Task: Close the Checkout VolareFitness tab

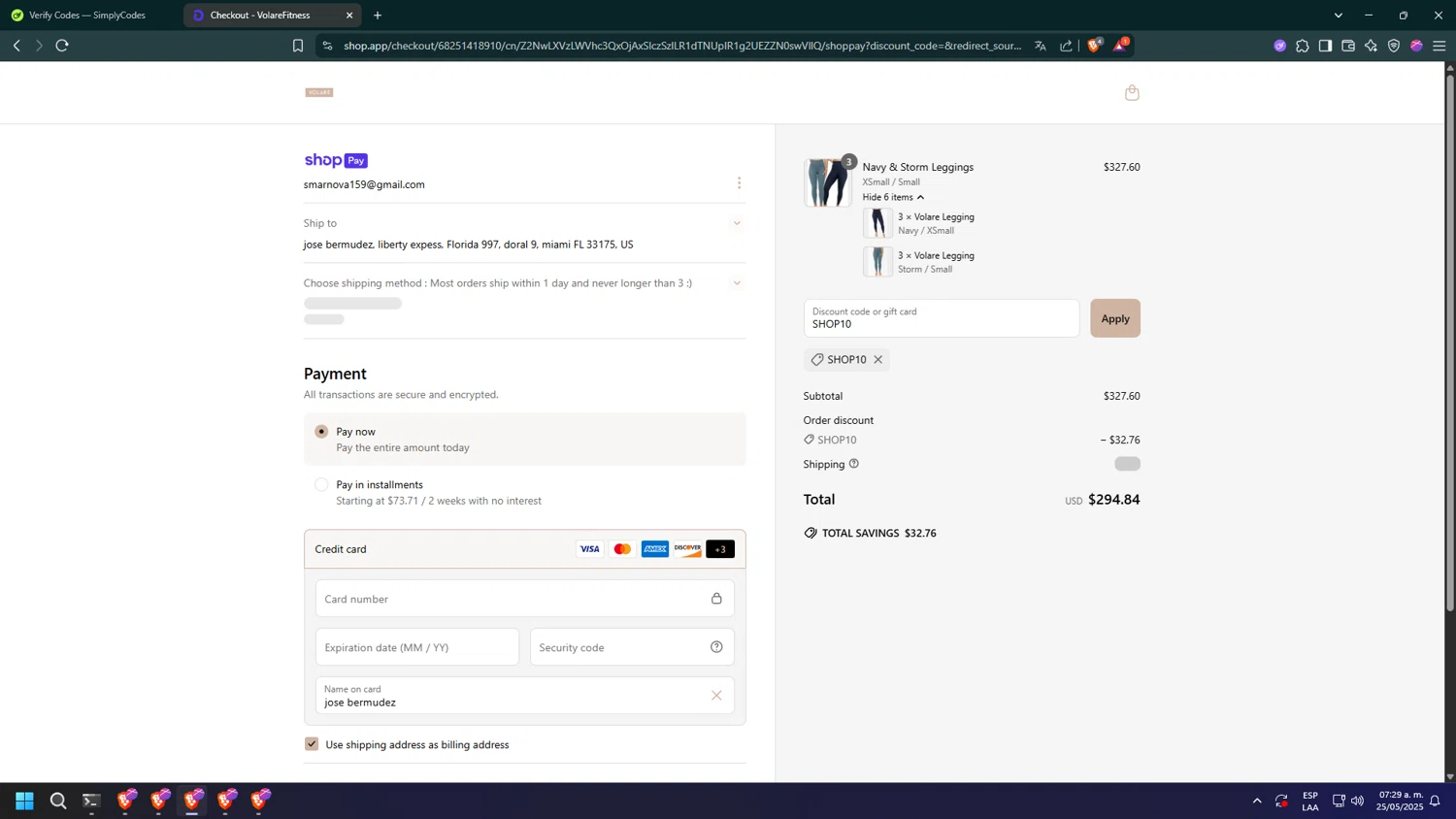Action: pyautogui.click(x=349, y=16)
